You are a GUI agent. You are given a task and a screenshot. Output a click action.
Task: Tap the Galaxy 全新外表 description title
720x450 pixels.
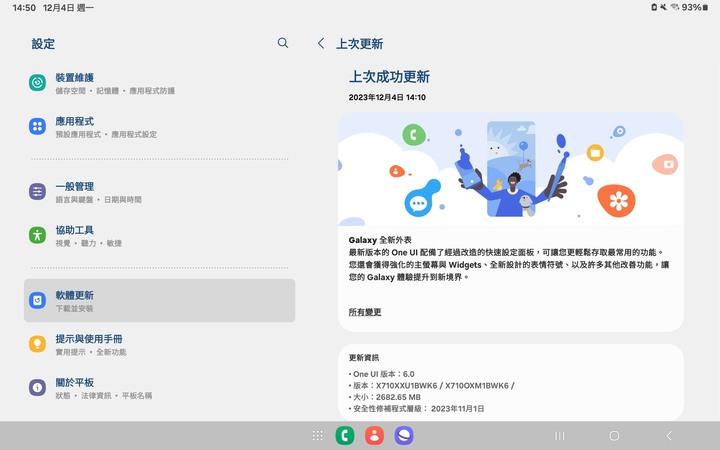[380, 240]
